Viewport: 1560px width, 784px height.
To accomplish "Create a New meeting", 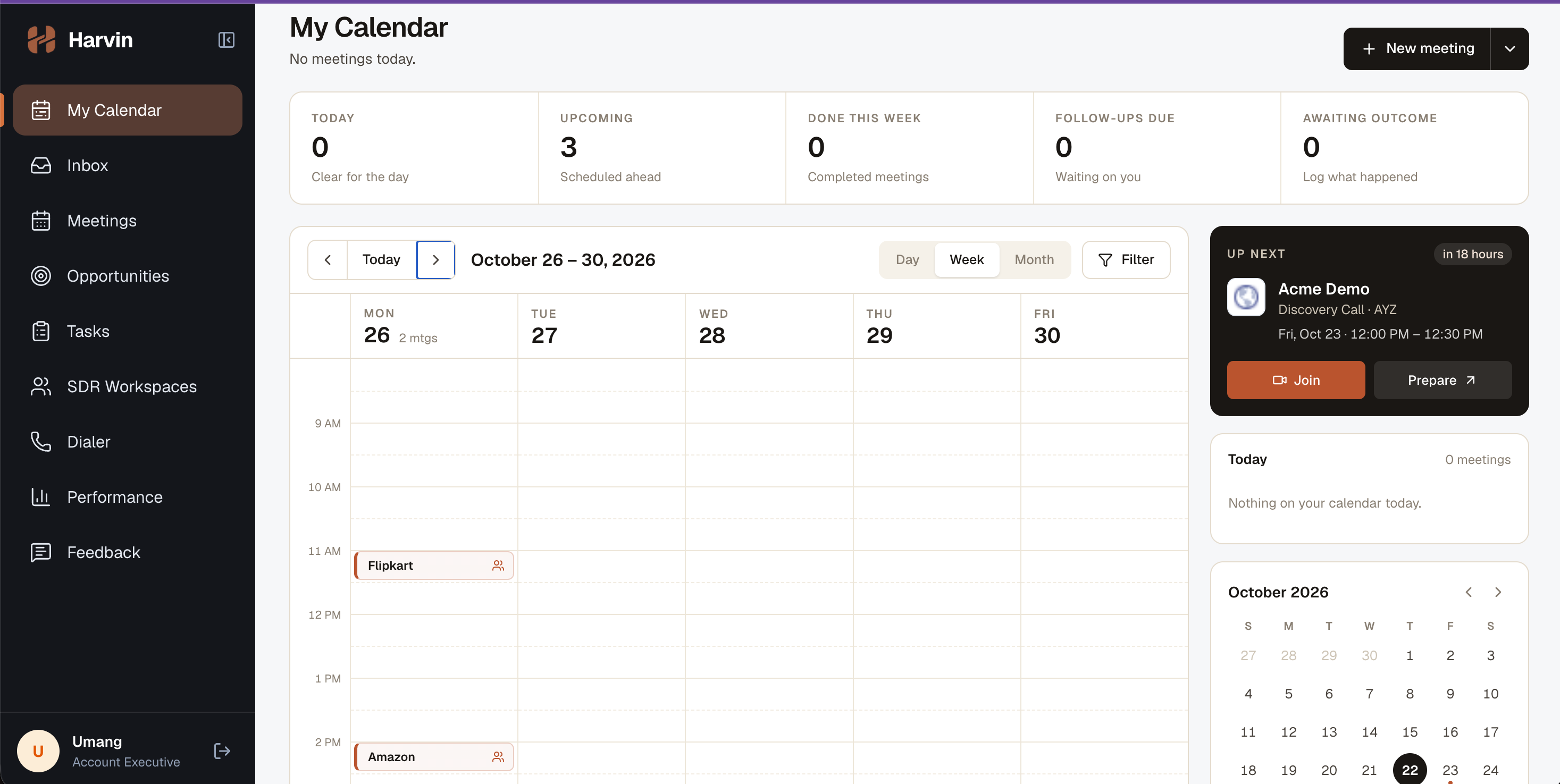I will (x=1417, y=48).
